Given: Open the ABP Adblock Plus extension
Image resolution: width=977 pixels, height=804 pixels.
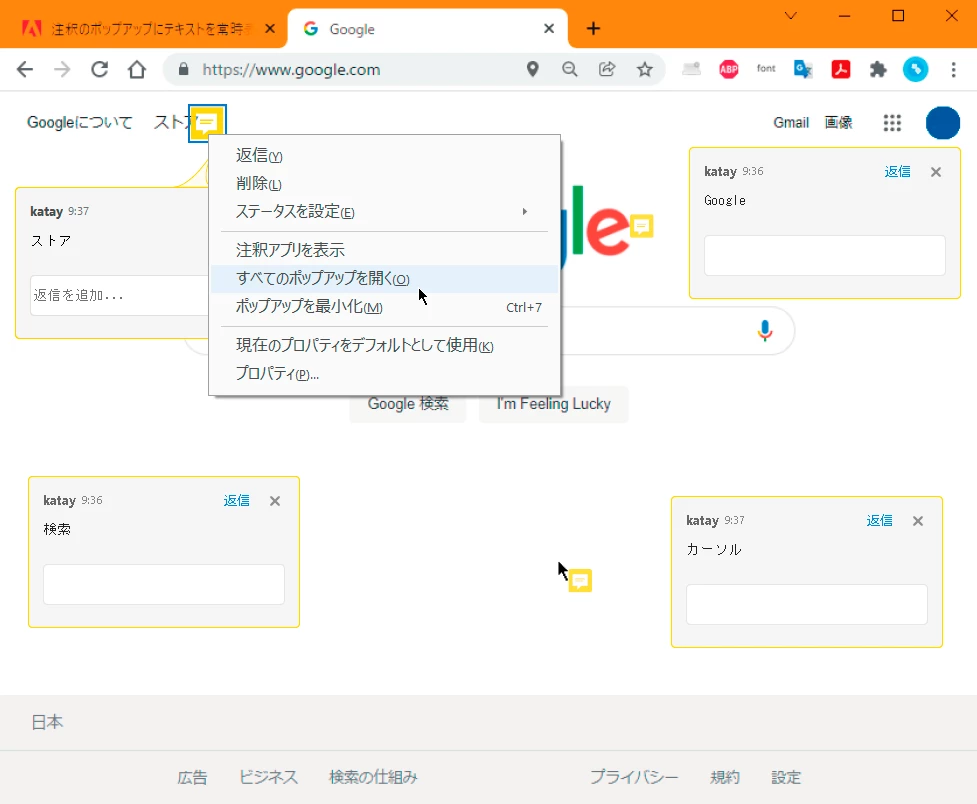Looking at the screenshot, I should click(x=728, y=69).
